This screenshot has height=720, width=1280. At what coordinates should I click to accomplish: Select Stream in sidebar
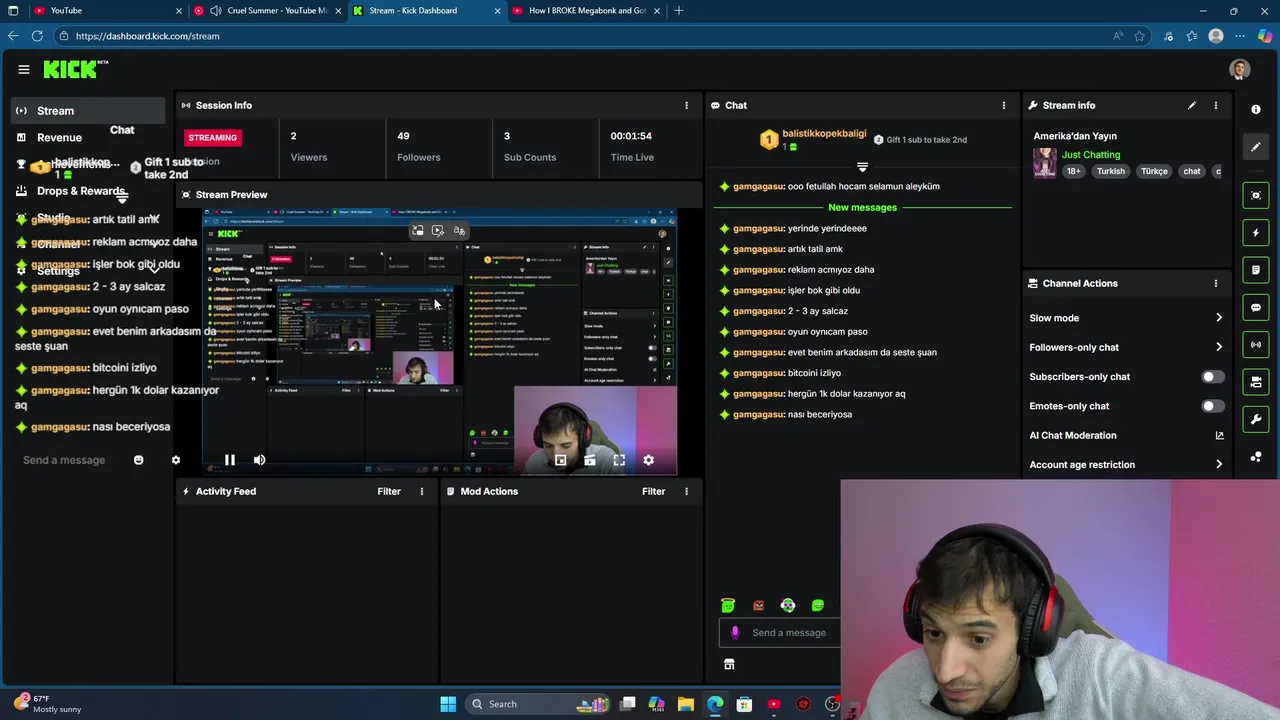click(x=88, y=111)
